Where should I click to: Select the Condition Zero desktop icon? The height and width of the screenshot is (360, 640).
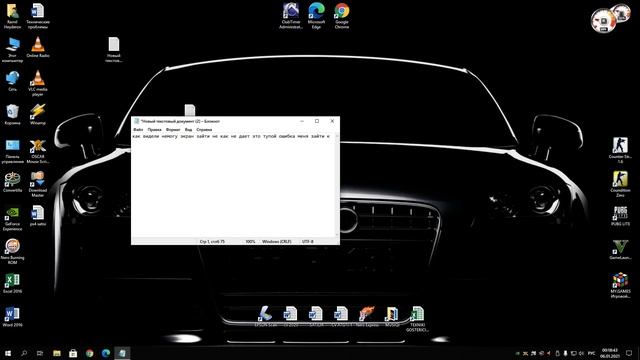point(620,184)
